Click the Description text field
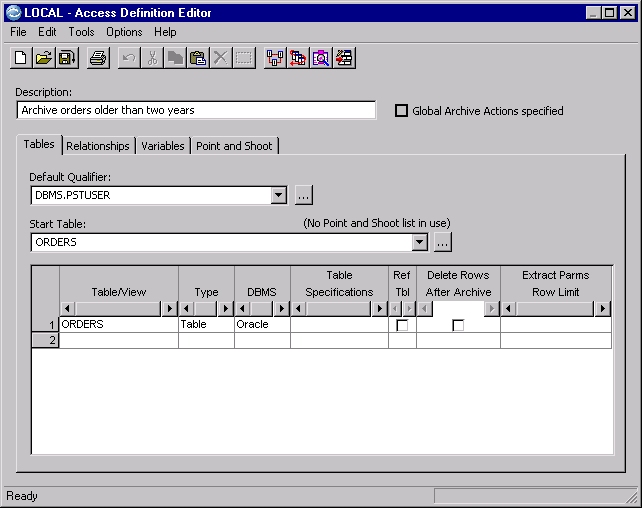642x508 pixels. (x=196, y=110)
